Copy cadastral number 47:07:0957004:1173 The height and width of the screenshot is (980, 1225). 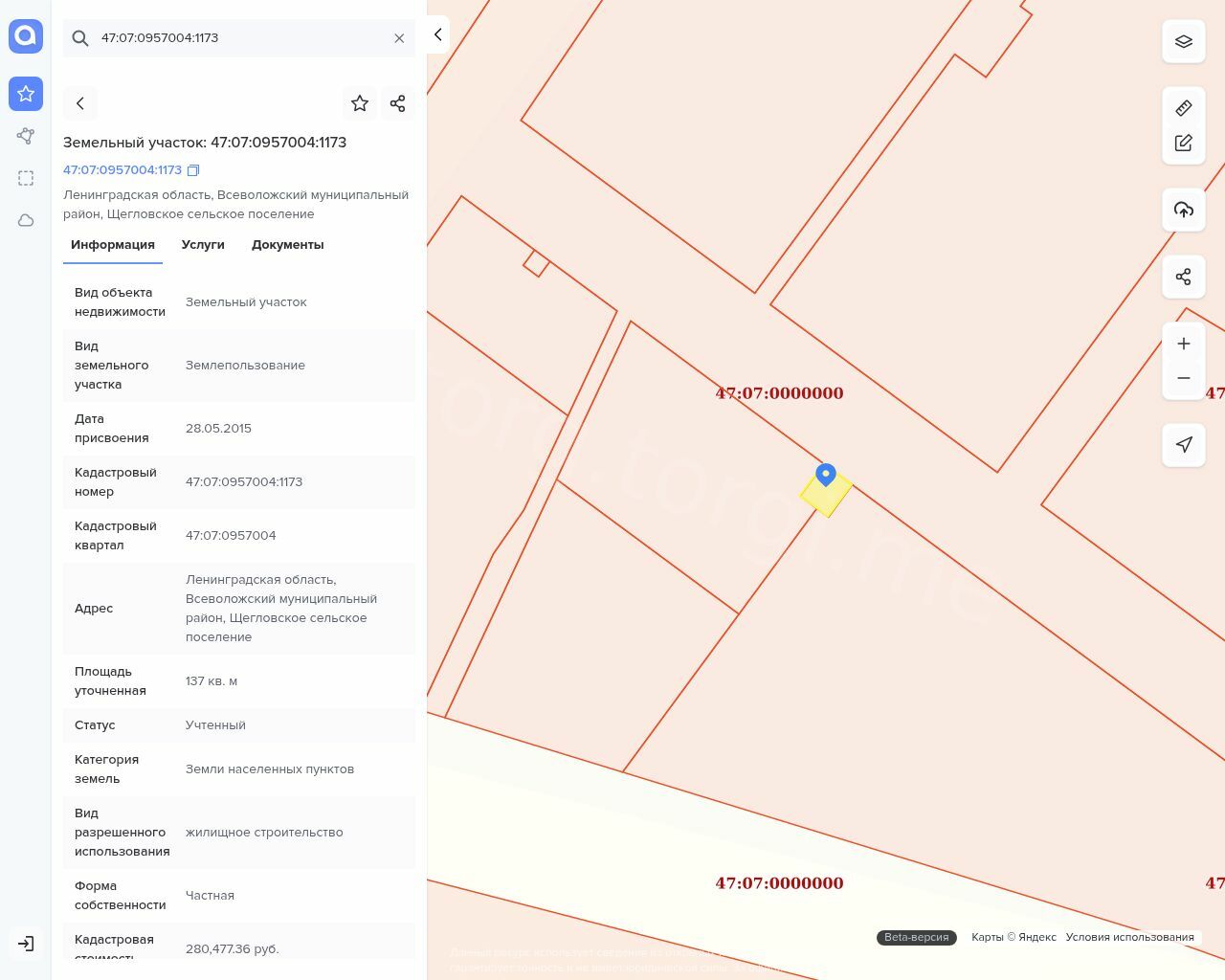pos(193,170)
